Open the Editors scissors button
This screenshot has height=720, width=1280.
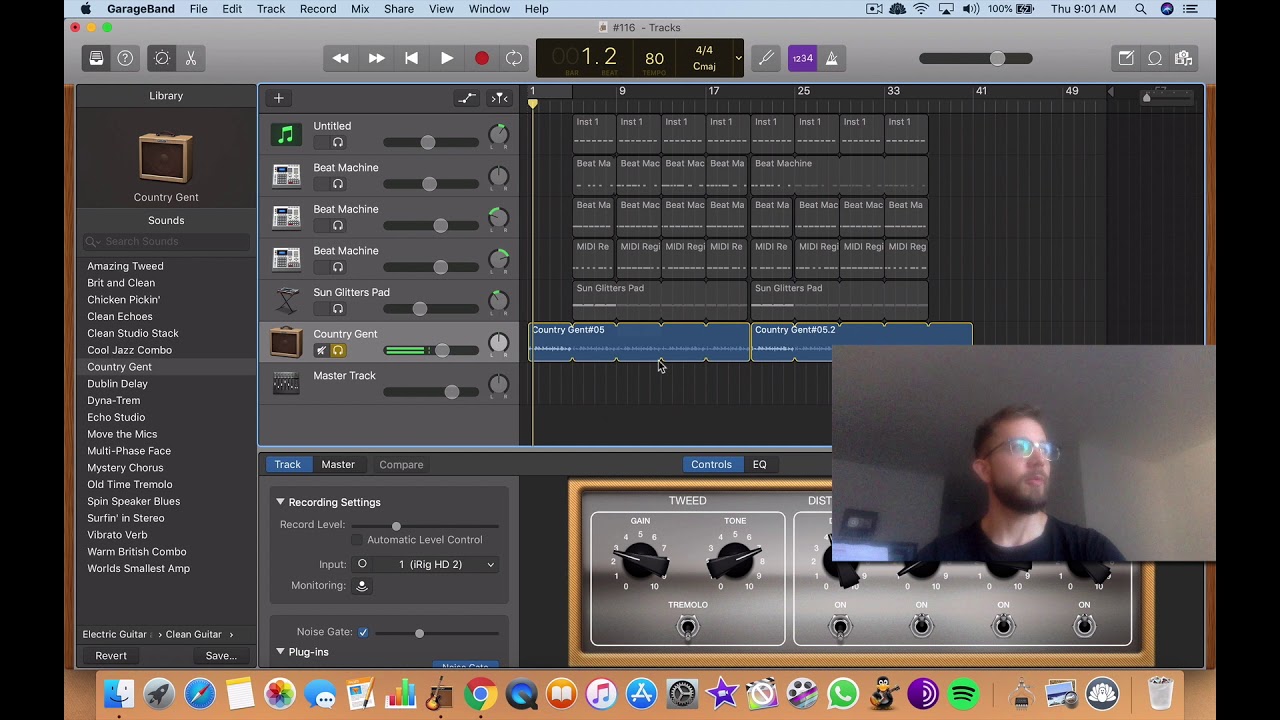[191, 58]
